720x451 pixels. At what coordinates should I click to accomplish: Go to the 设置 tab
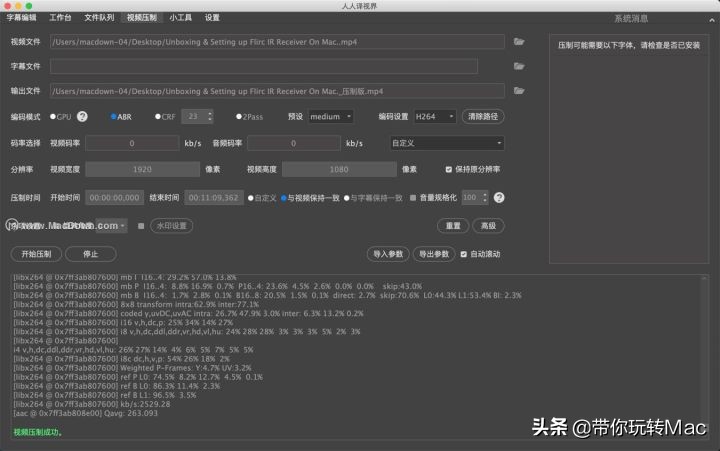point(212,17)
